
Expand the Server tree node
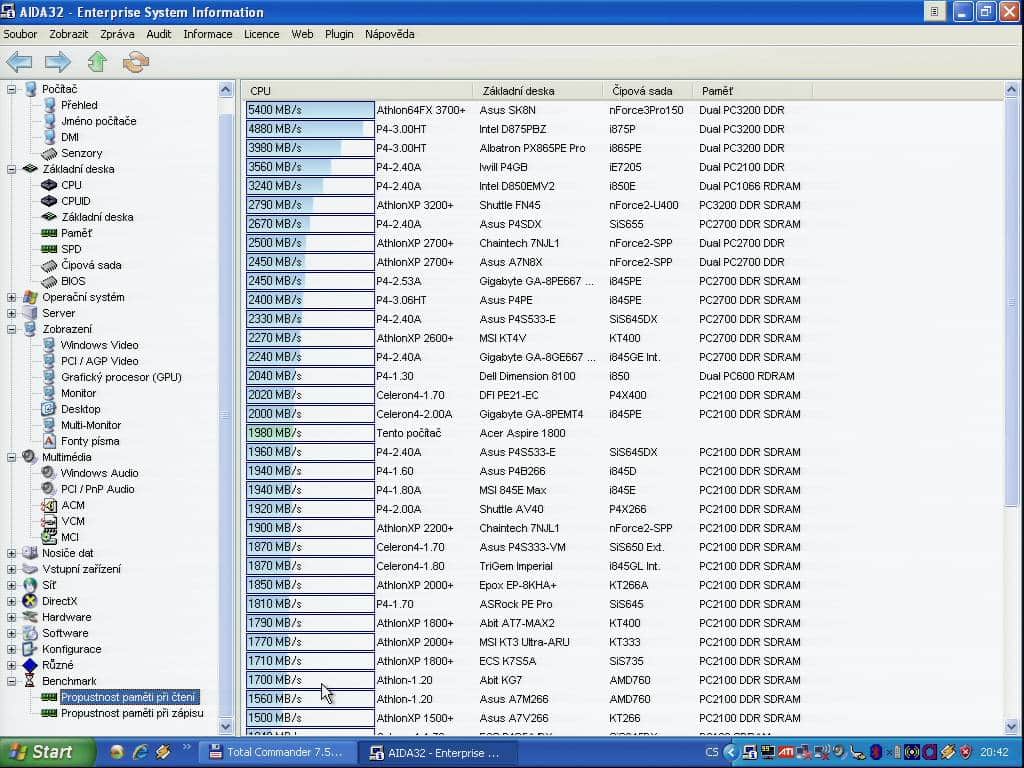(x=12, y=313)
